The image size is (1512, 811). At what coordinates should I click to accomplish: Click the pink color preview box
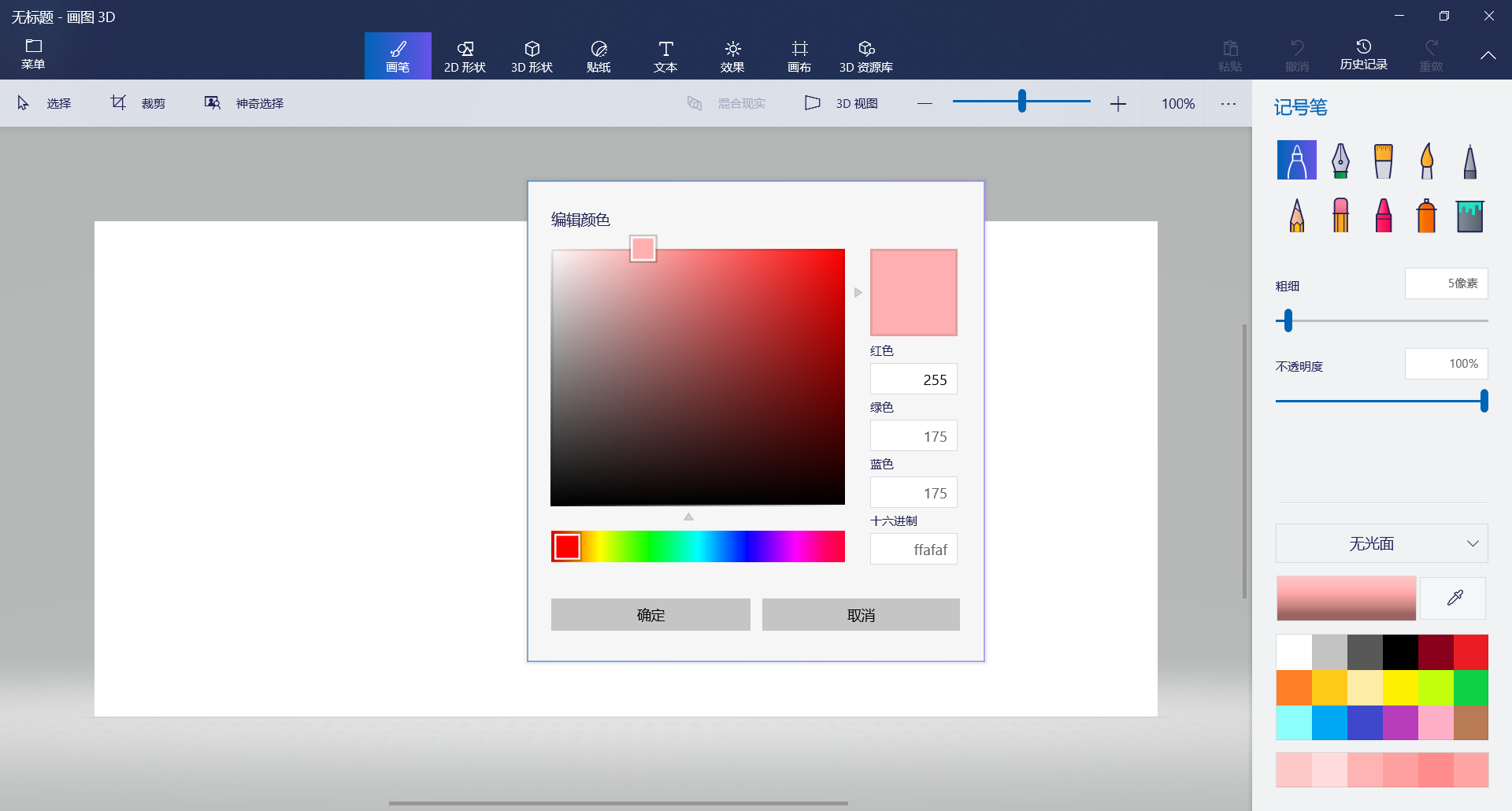pos(913,292)
